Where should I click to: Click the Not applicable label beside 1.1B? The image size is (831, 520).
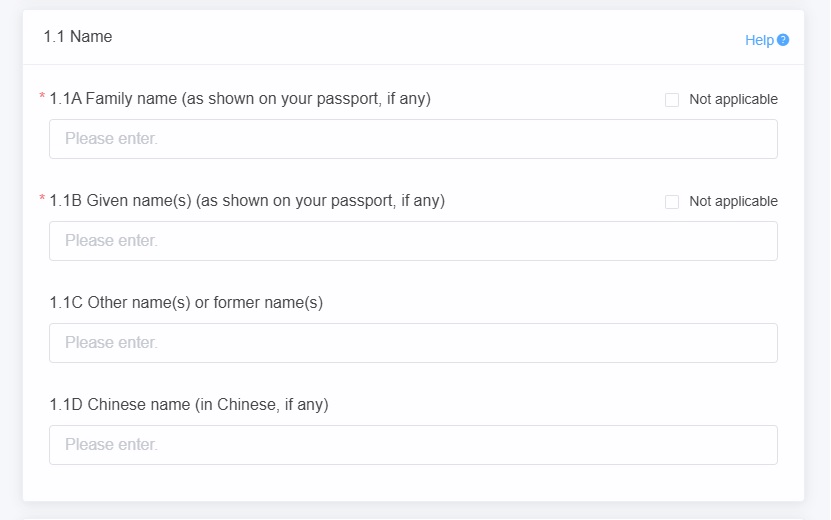point(733,201)
